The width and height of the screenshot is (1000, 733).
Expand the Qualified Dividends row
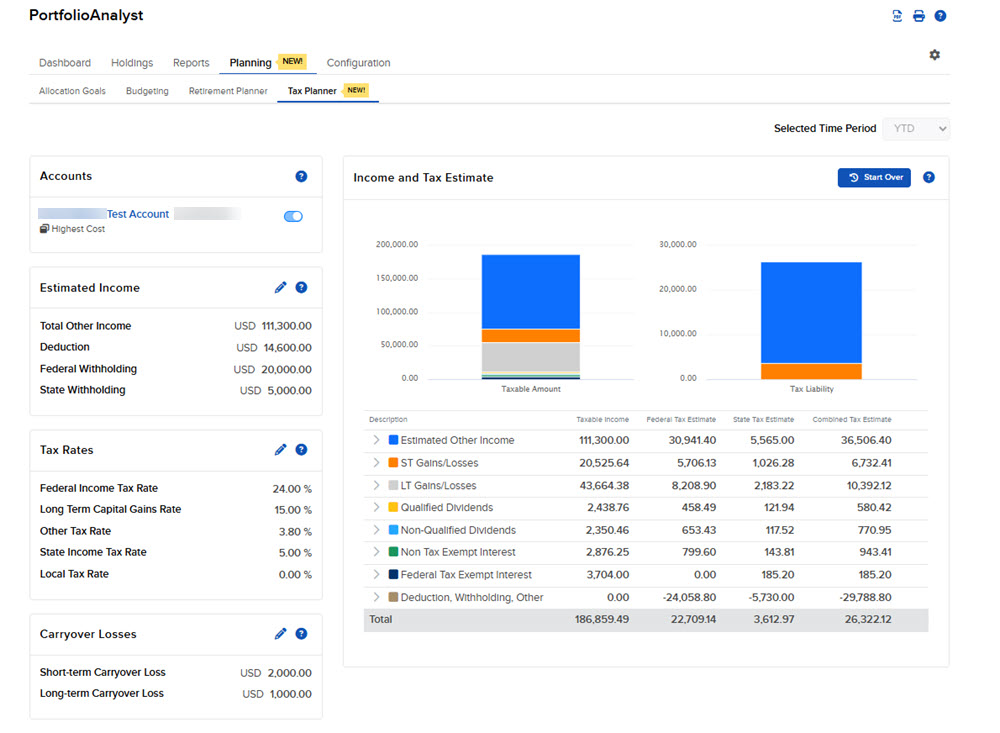tap(376, 507)
